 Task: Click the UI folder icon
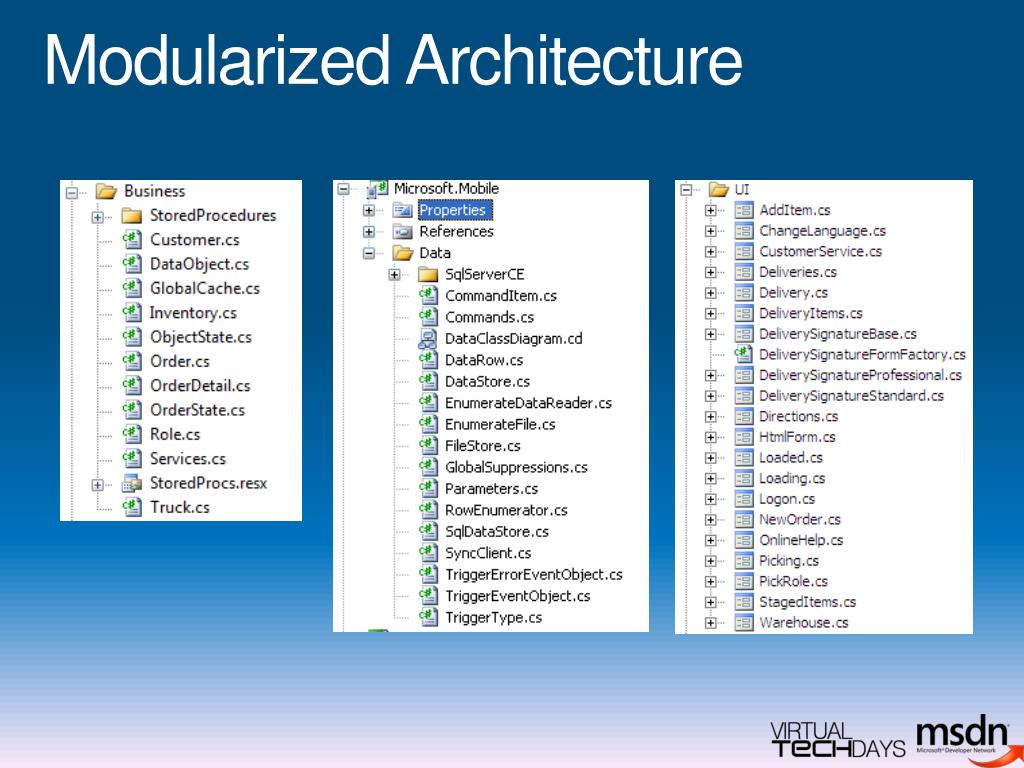pyautogui.click(x=719, y=189)
